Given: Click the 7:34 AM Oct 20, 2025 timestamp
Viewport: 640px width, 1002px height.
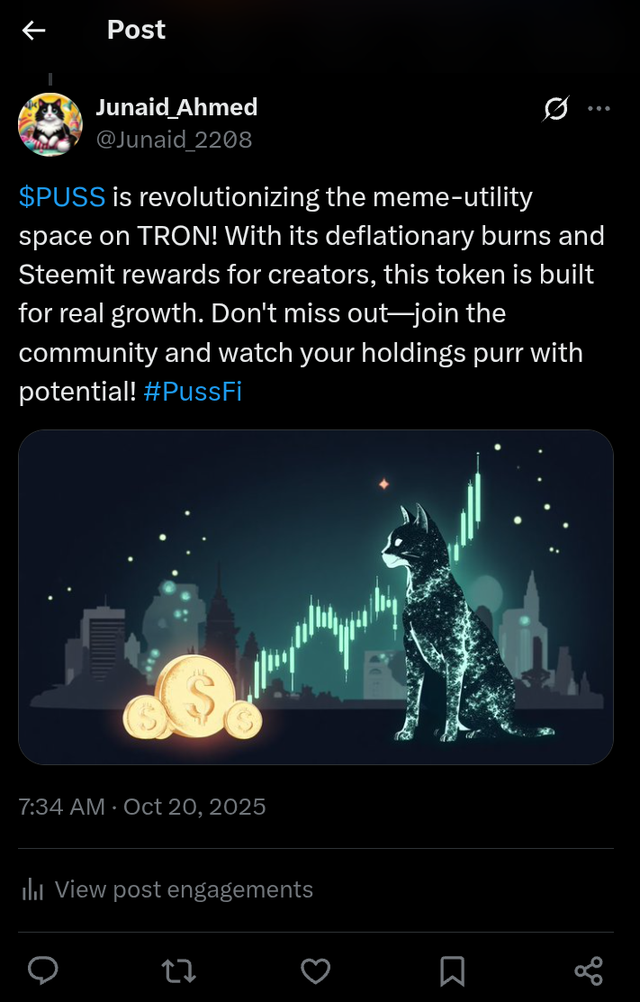Looking at the screenshot, I should pos(142,806).
